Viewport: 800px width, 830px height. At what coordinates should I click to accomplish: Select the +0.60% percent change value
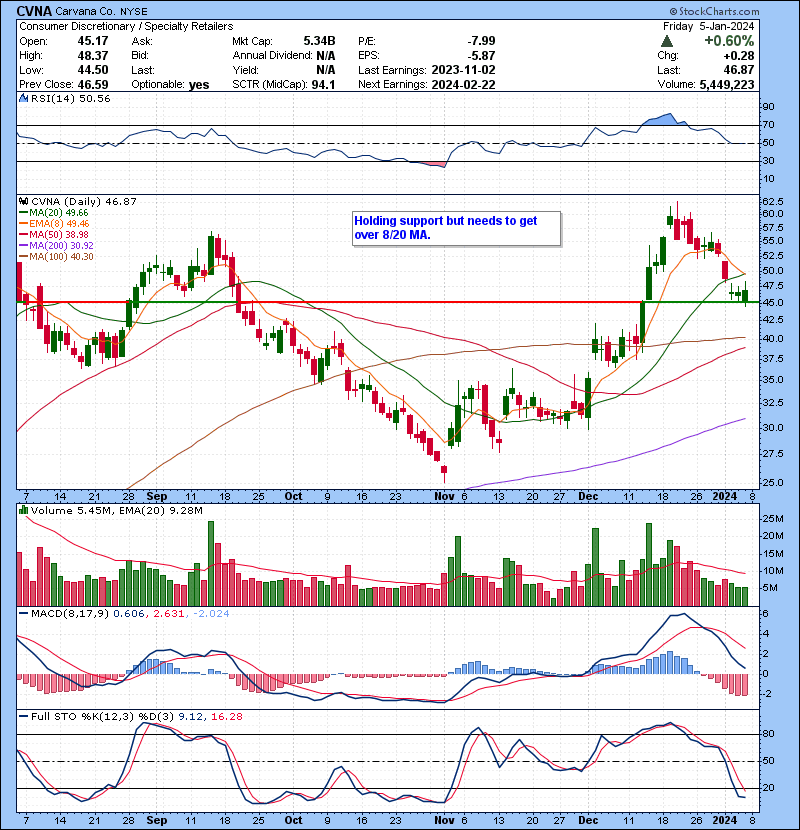(x=729, y=41)
